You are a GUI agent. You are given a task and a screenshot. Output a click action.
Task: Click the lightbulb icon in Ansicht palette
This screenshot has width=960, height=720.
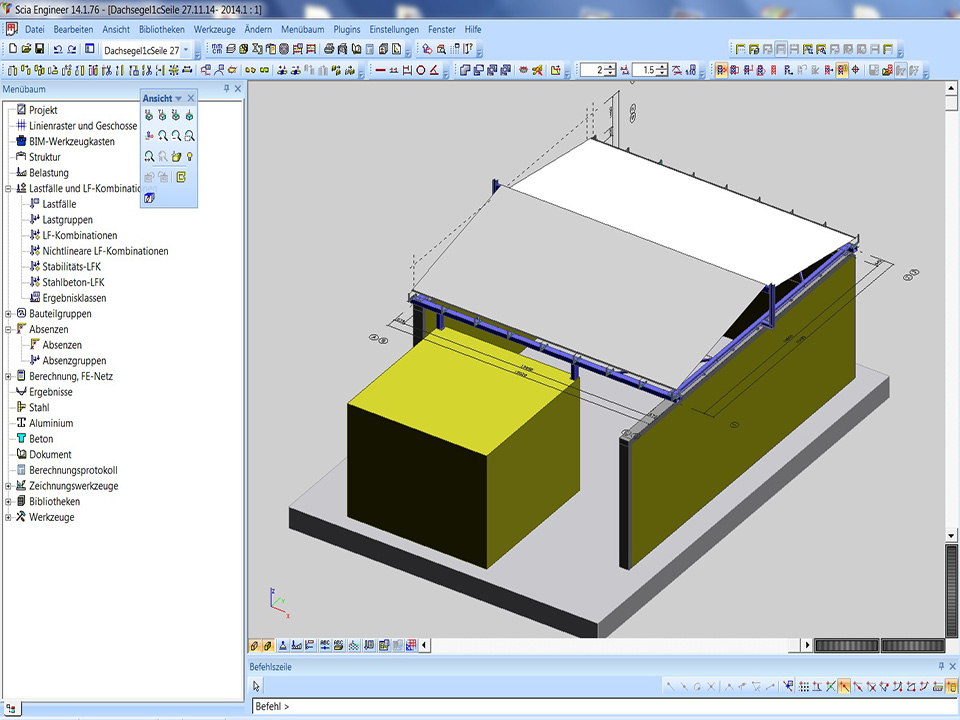[189, 157]
